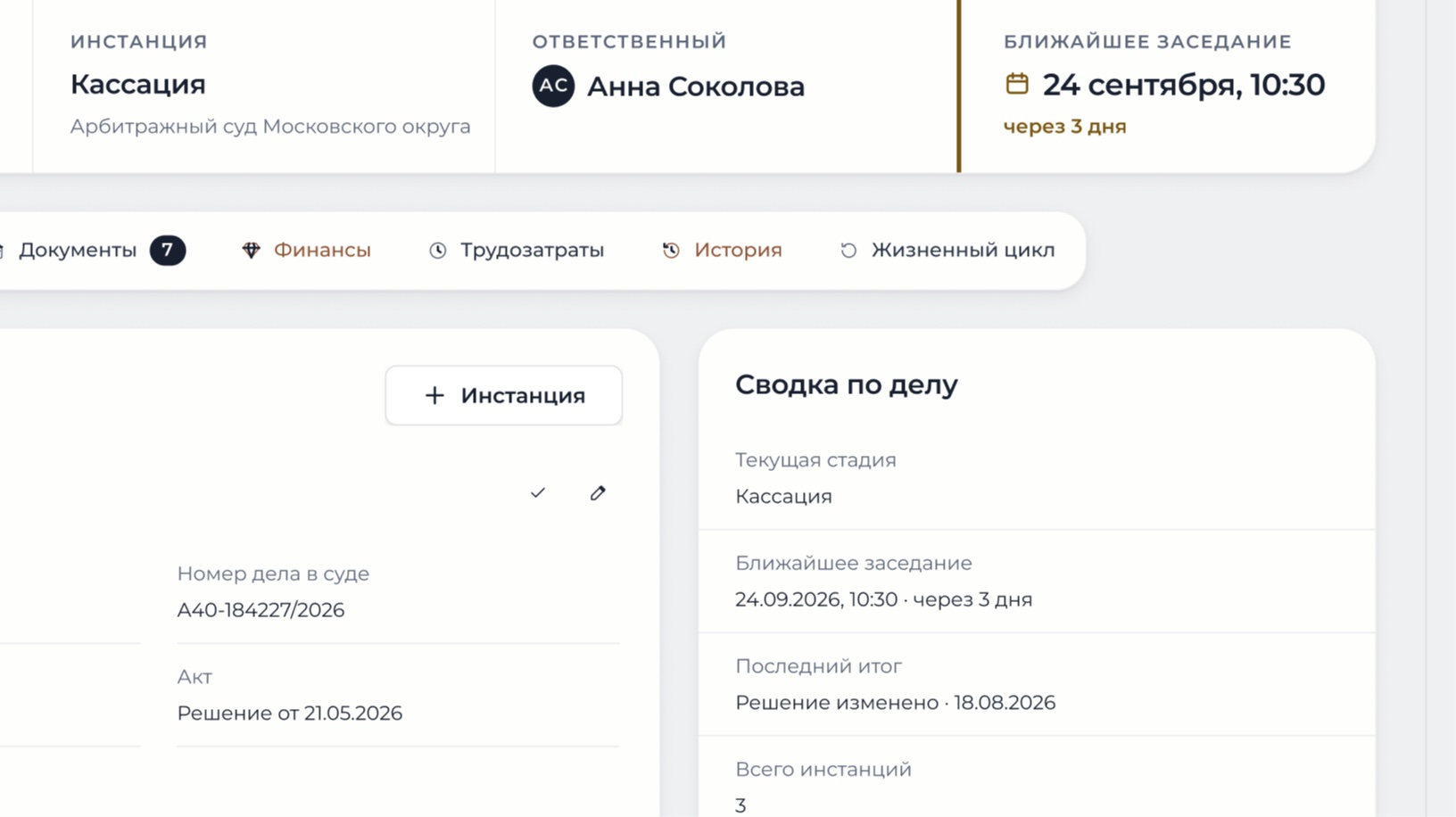
Task: Switch to the История tab
Action: click(722, 251)
